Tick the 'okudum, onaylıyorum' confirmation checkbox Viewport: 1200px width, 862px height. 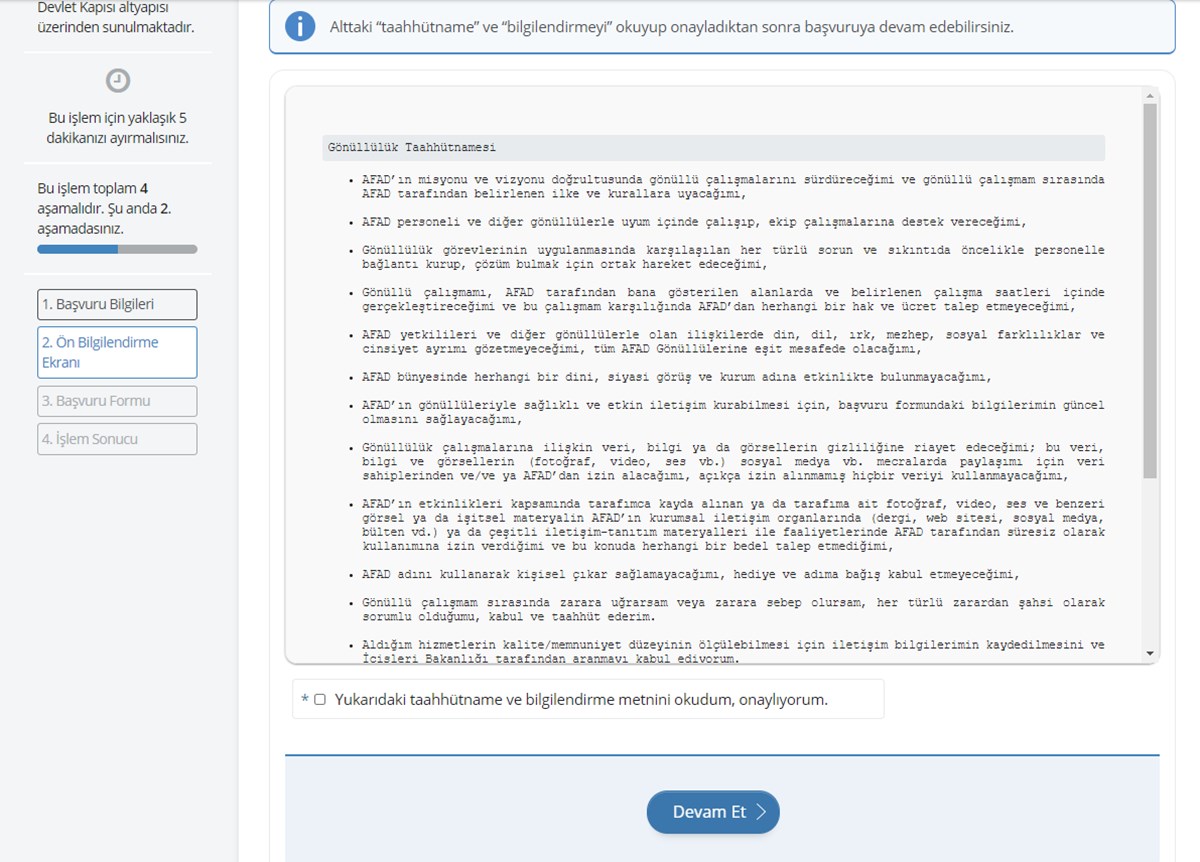[320, 700]
